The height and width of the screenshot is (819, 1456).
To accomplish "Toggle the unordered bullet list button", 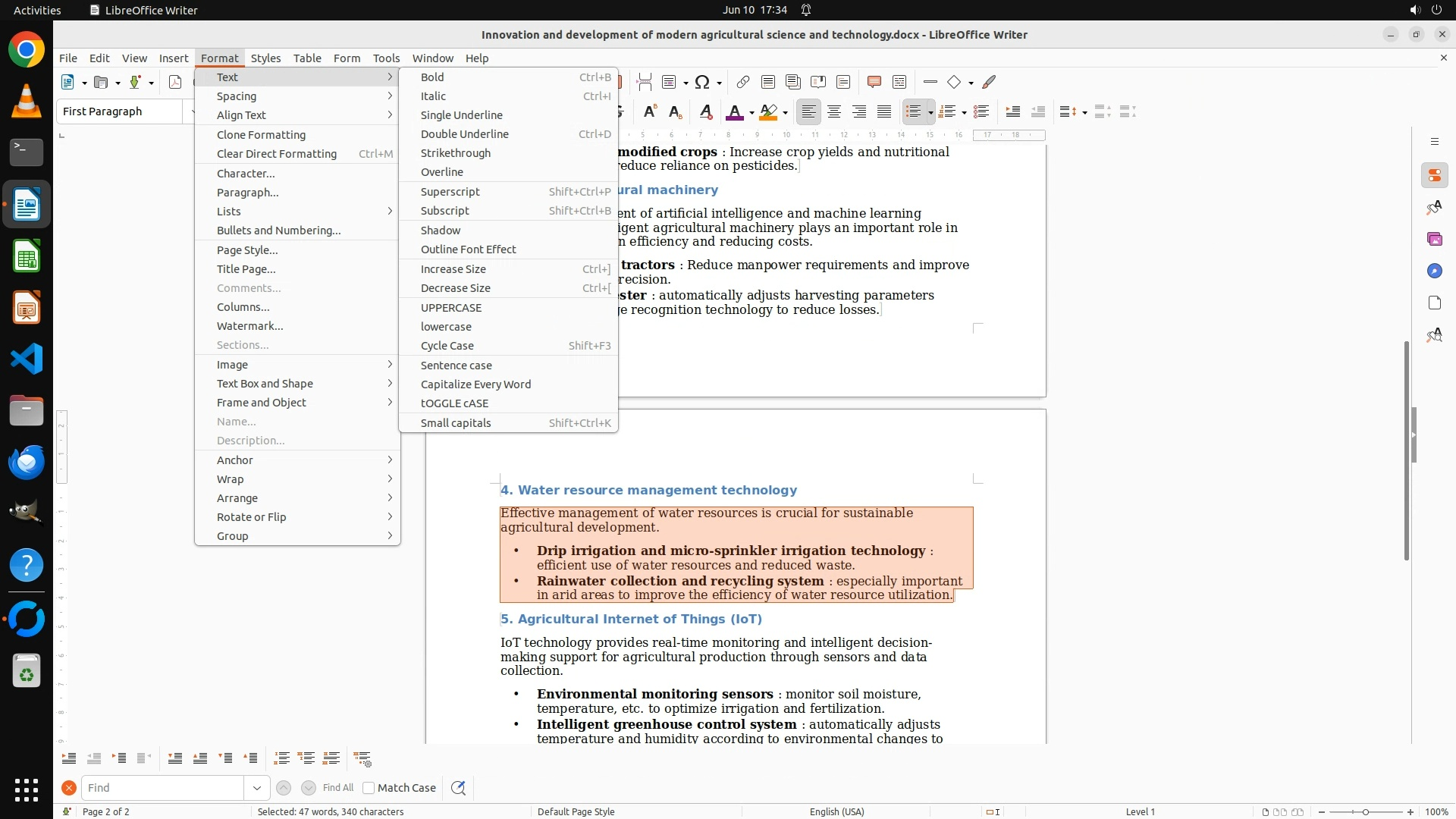I will (x=913, y=112).
